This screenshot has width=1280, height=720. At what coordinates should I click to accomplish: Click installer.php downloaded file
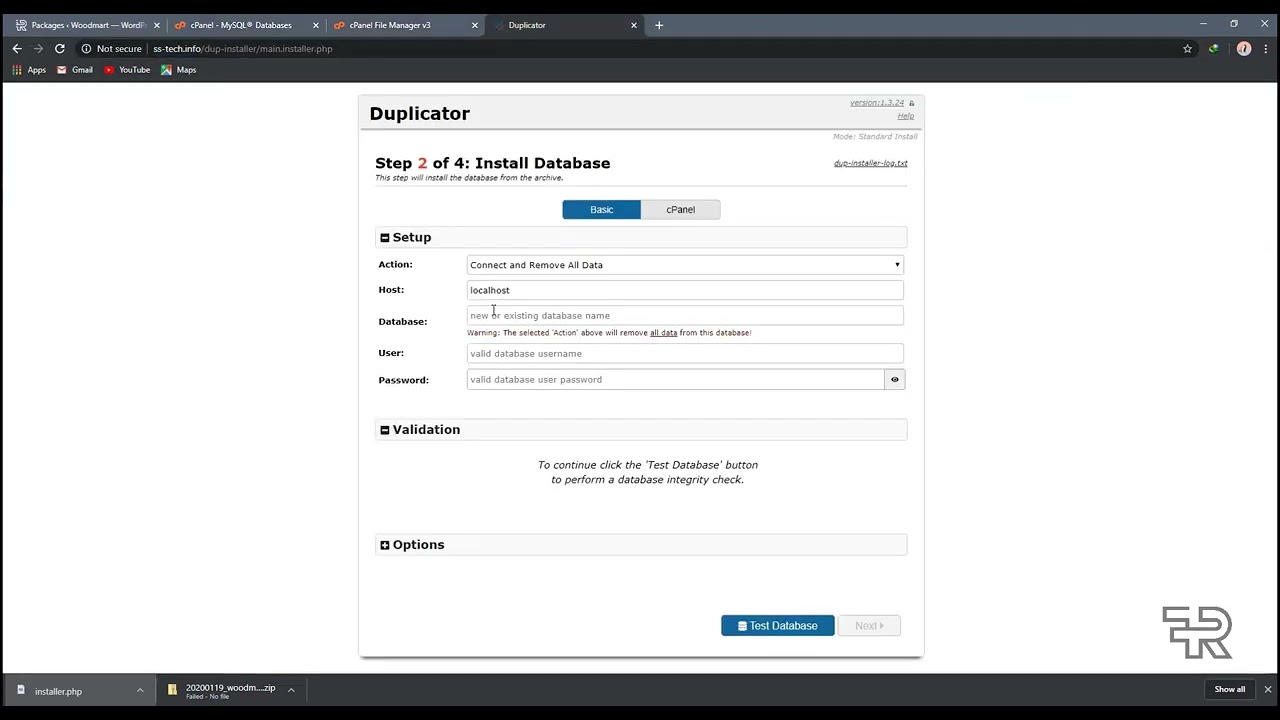[58, 691]
